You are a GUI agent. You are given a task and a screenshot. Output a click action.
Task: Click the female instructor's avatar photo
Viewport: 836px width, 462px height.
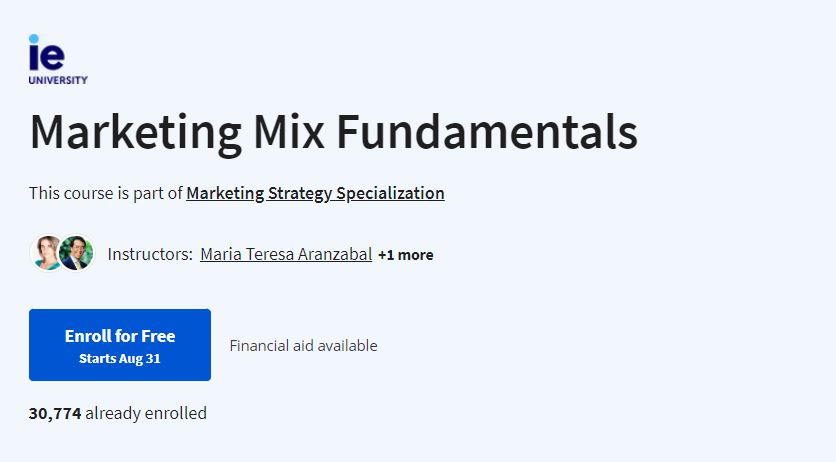(x=46, y=253)
